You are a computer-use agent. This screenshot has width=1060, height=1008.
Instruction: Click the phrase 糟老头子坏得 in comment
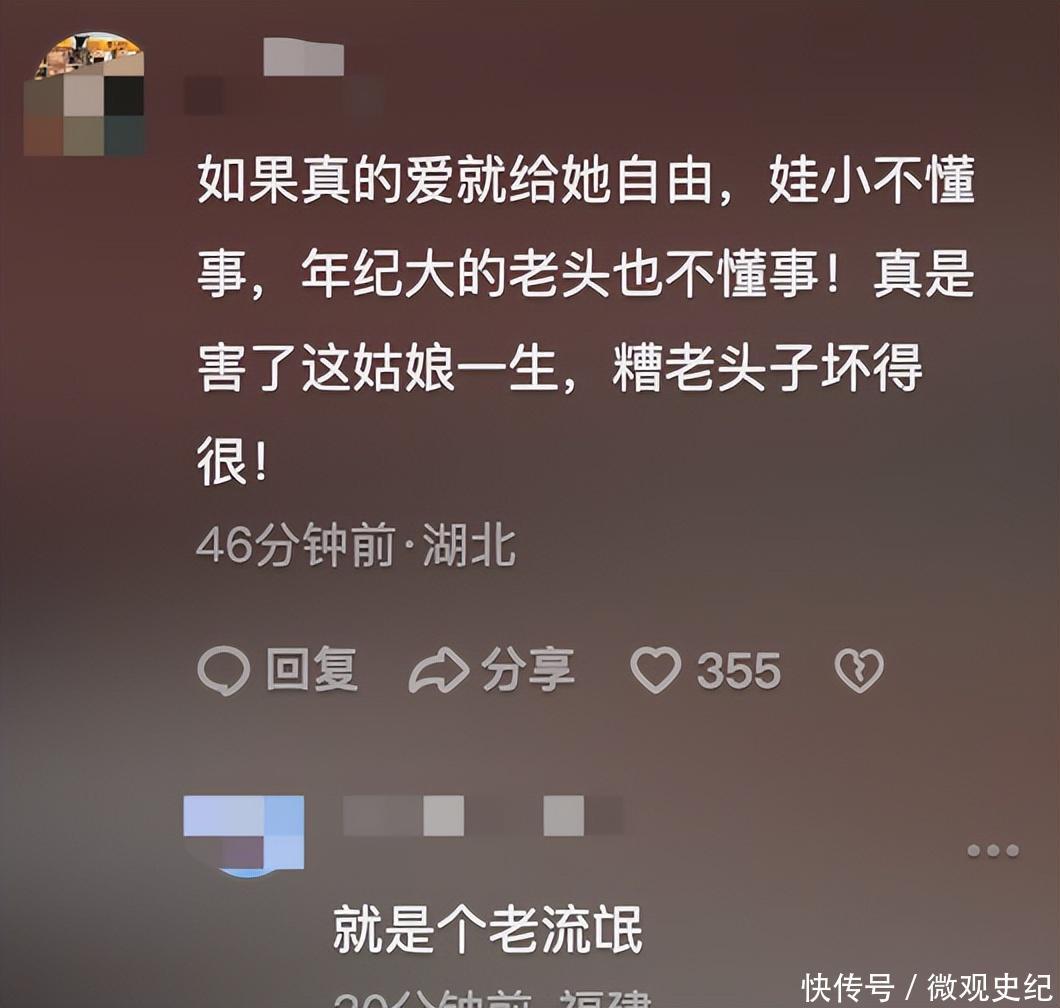767,368
